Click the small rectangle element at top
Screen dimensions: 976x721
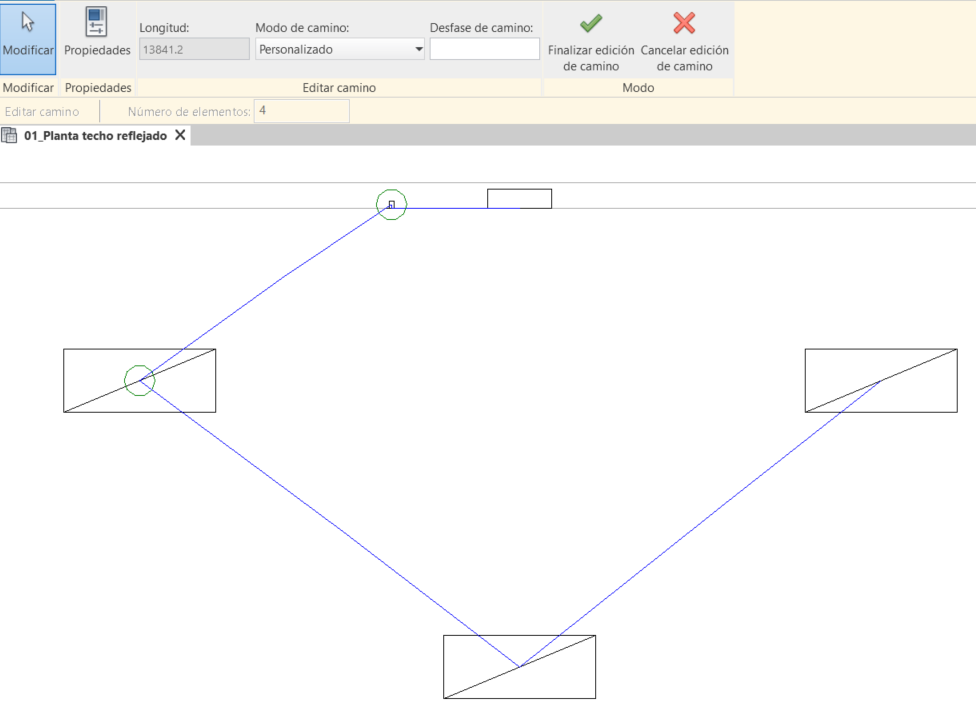tap(519, 199)
